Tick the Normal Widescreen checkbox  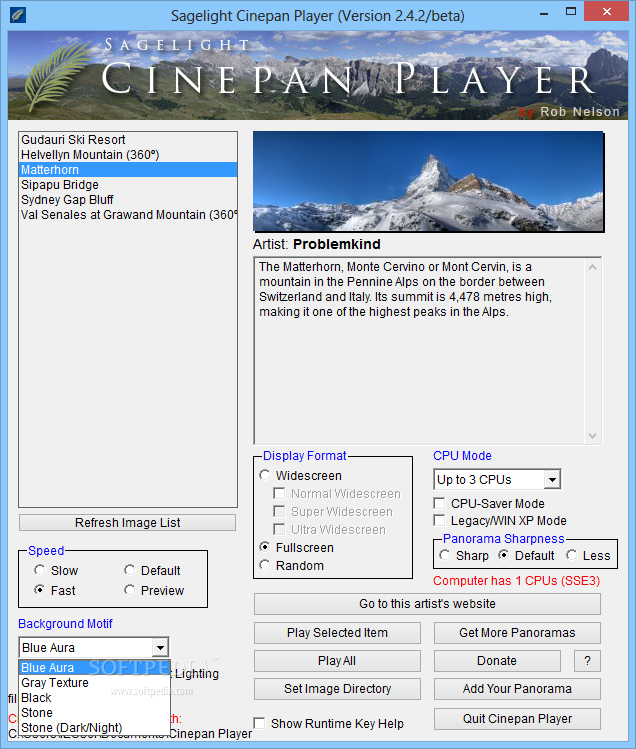[279, 493]
